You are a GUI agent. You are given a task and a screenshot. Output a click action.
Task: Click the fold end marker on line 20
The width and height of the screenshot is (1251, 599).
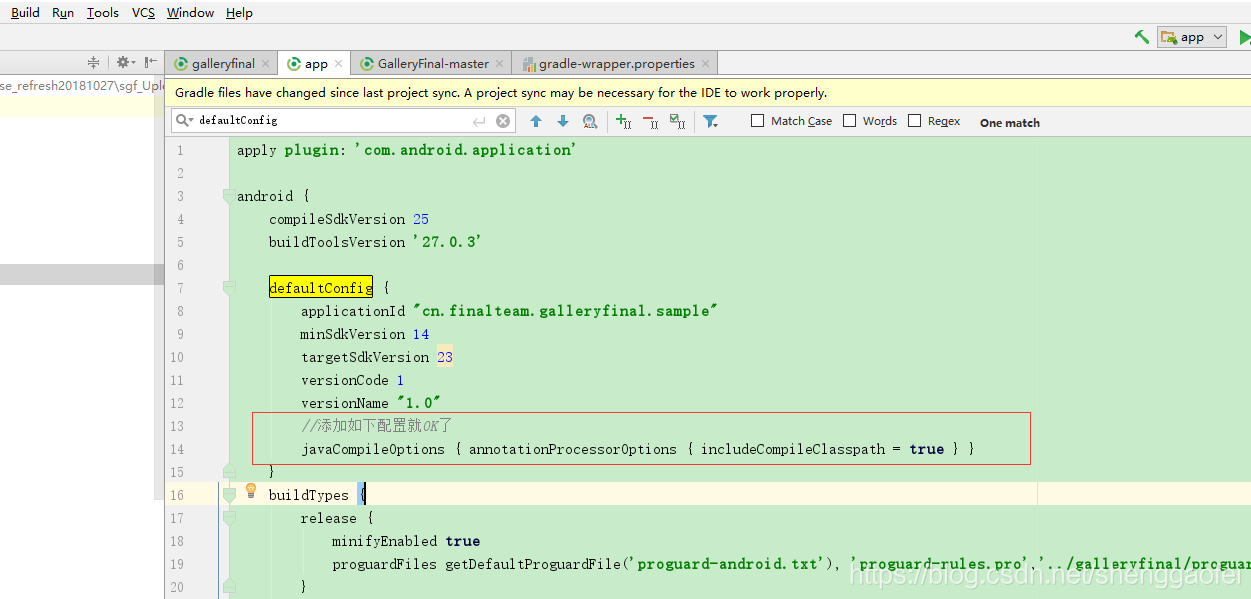228,587
